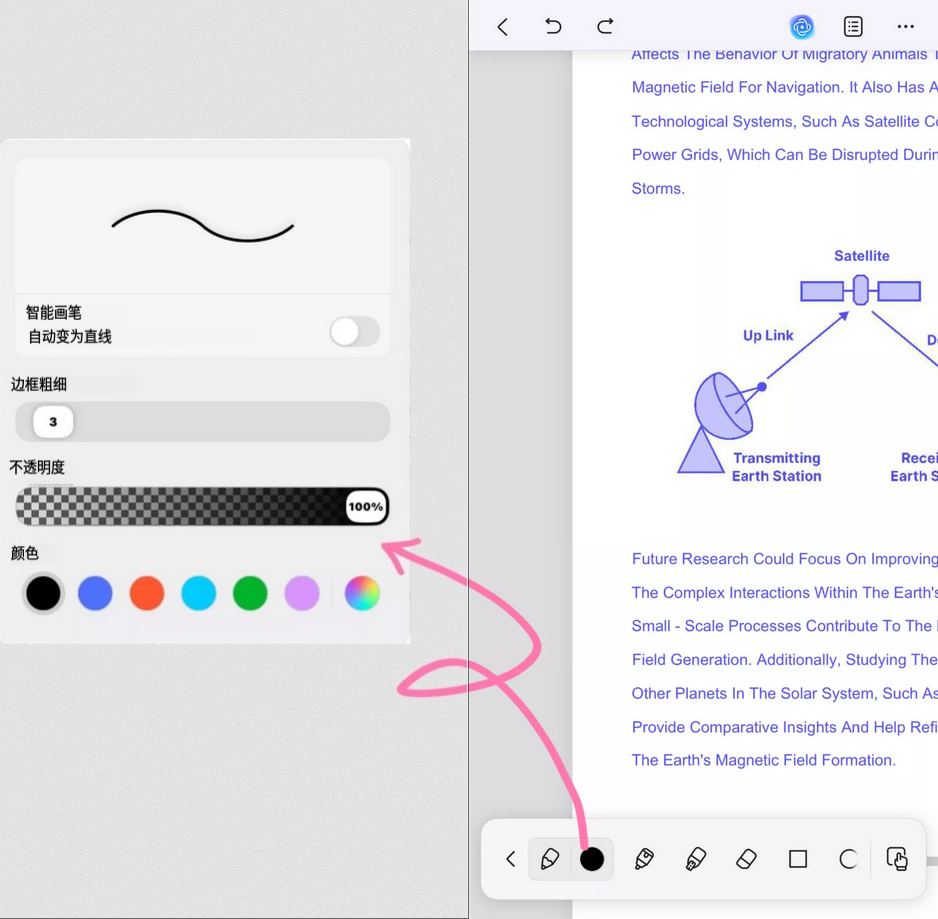
Task: Select the eraser tool
Action: [747, 859]
